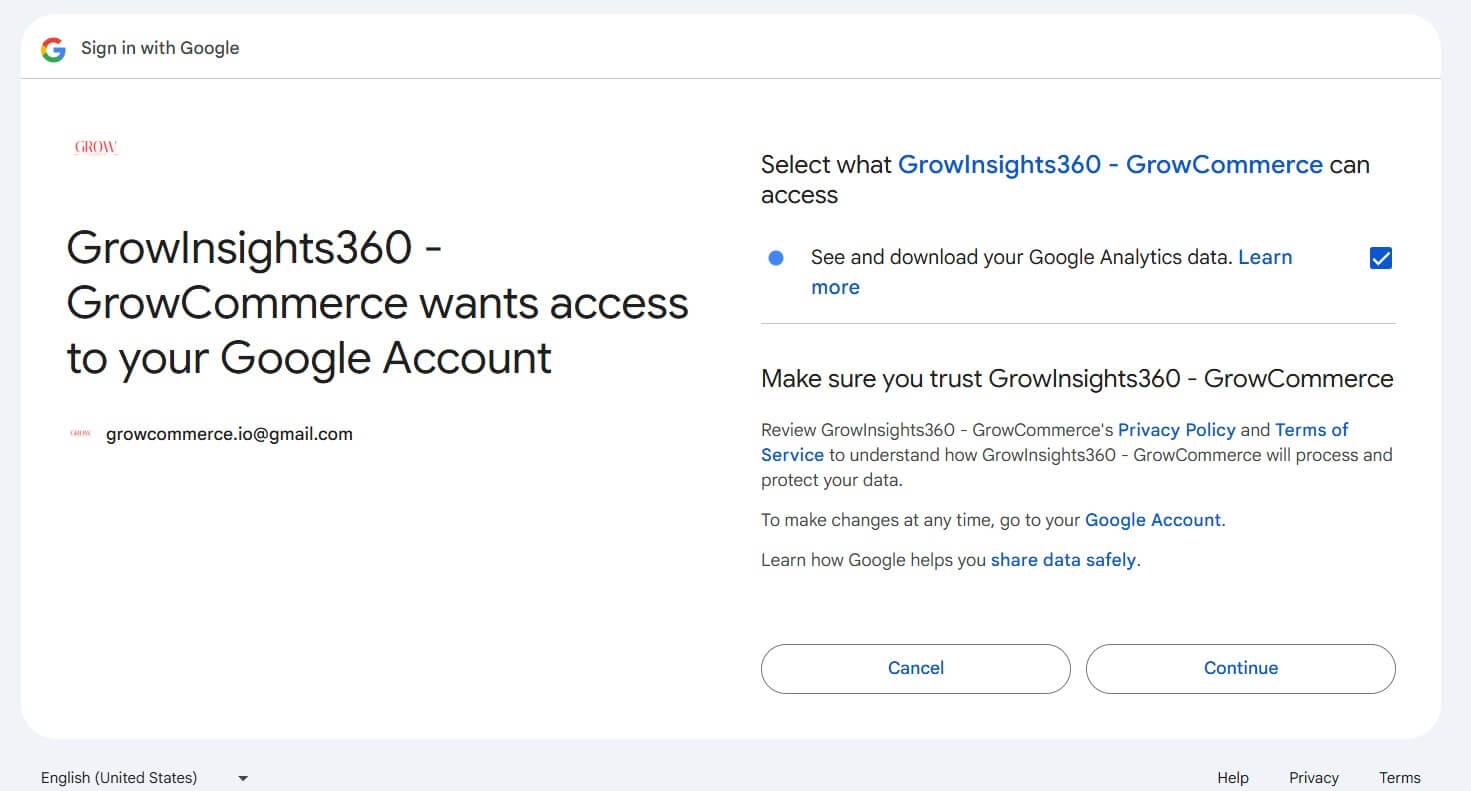Click the GrowInsights360 - GrowCommerce app name link

1110,165
